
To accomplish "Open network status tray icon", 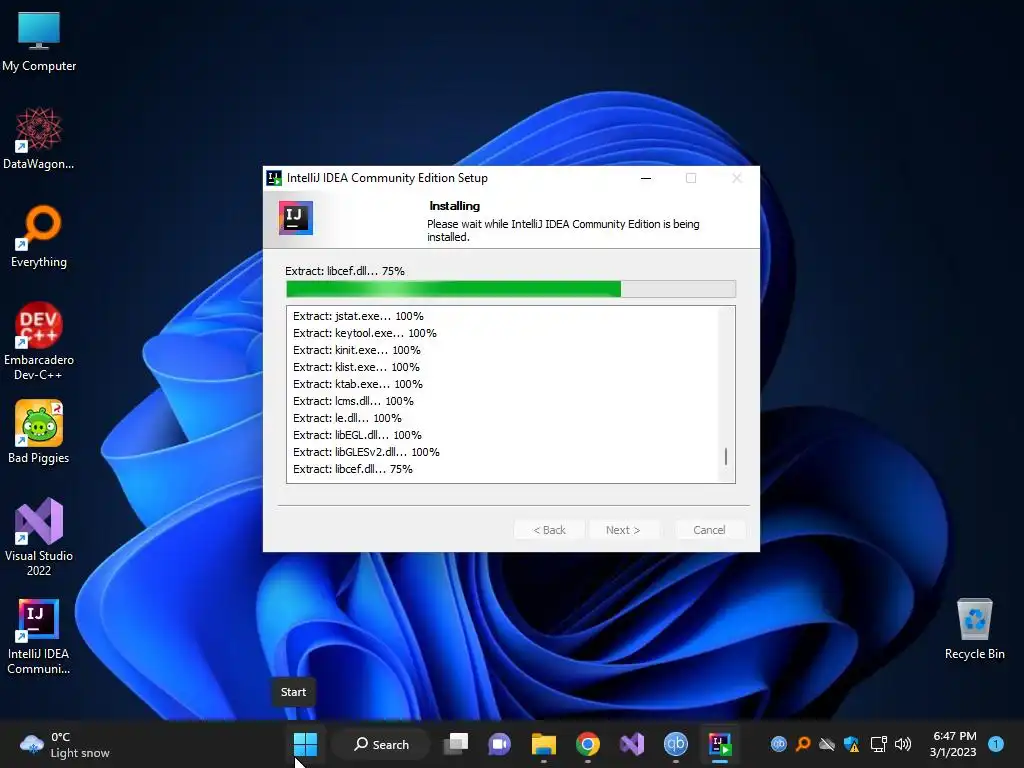I will (x=878, y=744).
